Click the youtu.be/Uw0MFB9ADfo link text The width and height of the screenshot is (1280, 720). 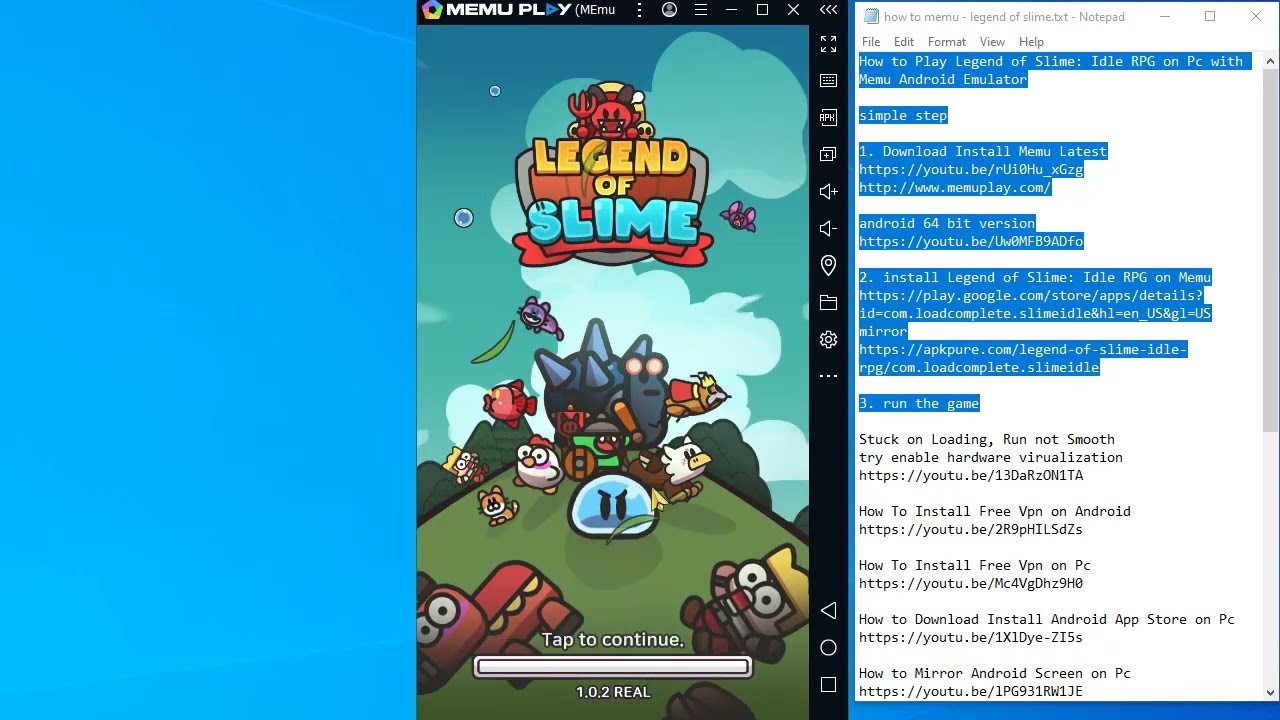point(971,241)
